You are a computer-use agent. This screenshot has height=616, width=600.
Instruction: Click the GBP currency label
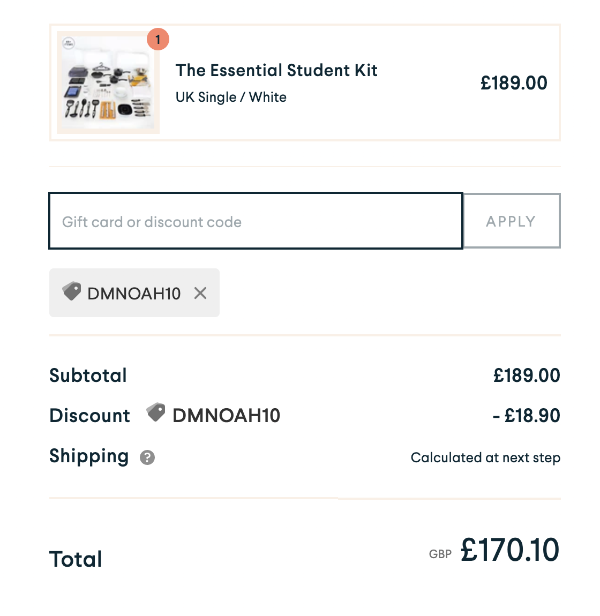click(441, 553)
